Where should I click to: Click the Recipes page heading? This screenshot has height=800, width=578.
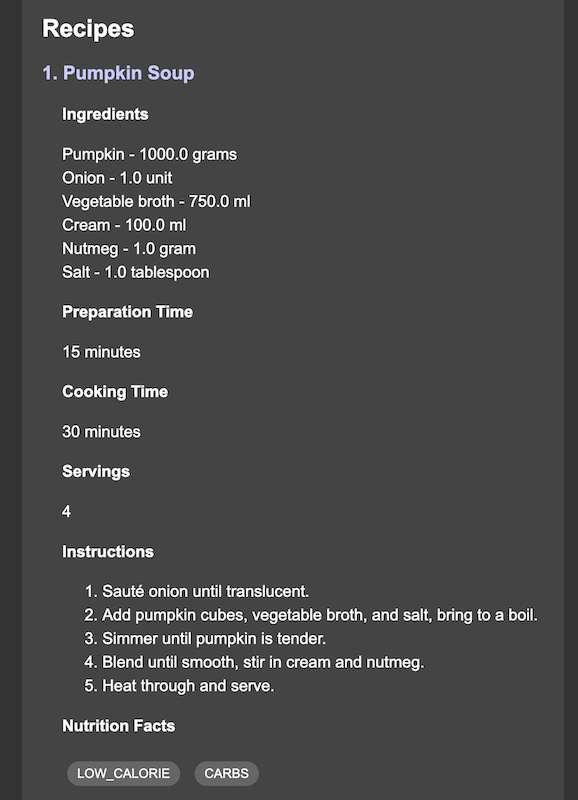pos(88,29)
